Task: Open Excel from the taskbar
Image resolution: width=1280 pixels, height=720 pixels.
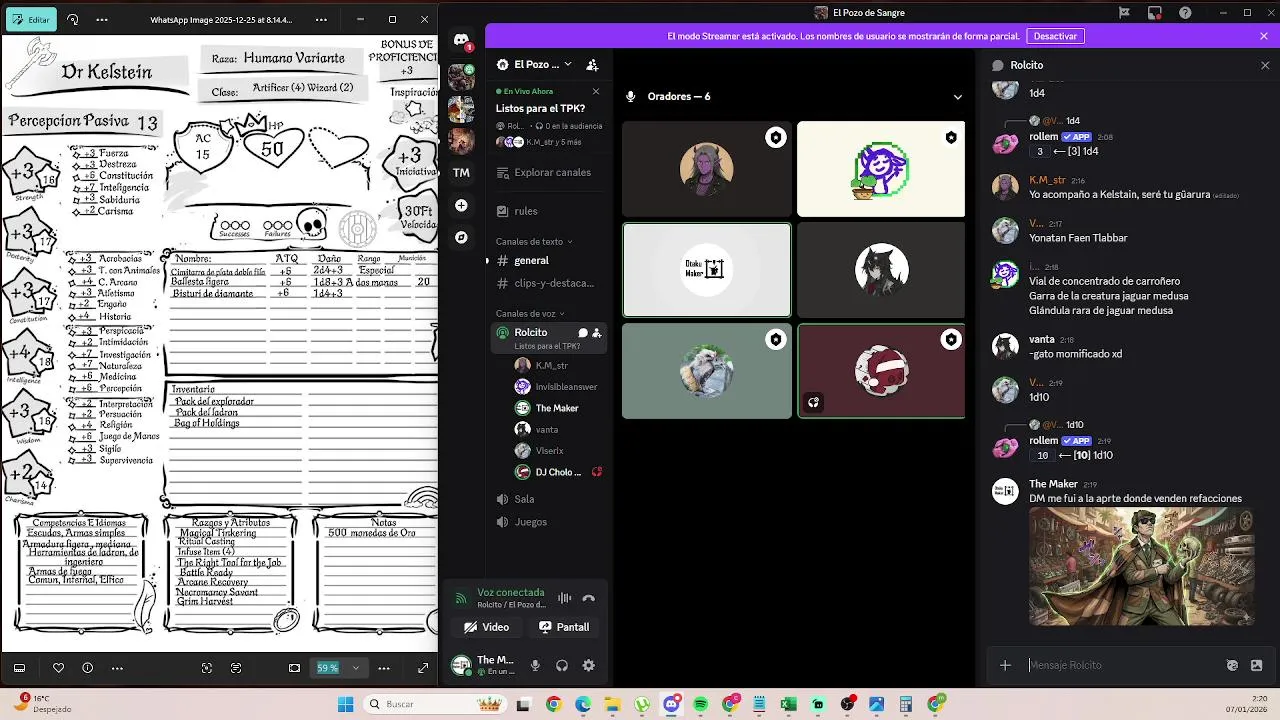Action: tap(788, 704)
